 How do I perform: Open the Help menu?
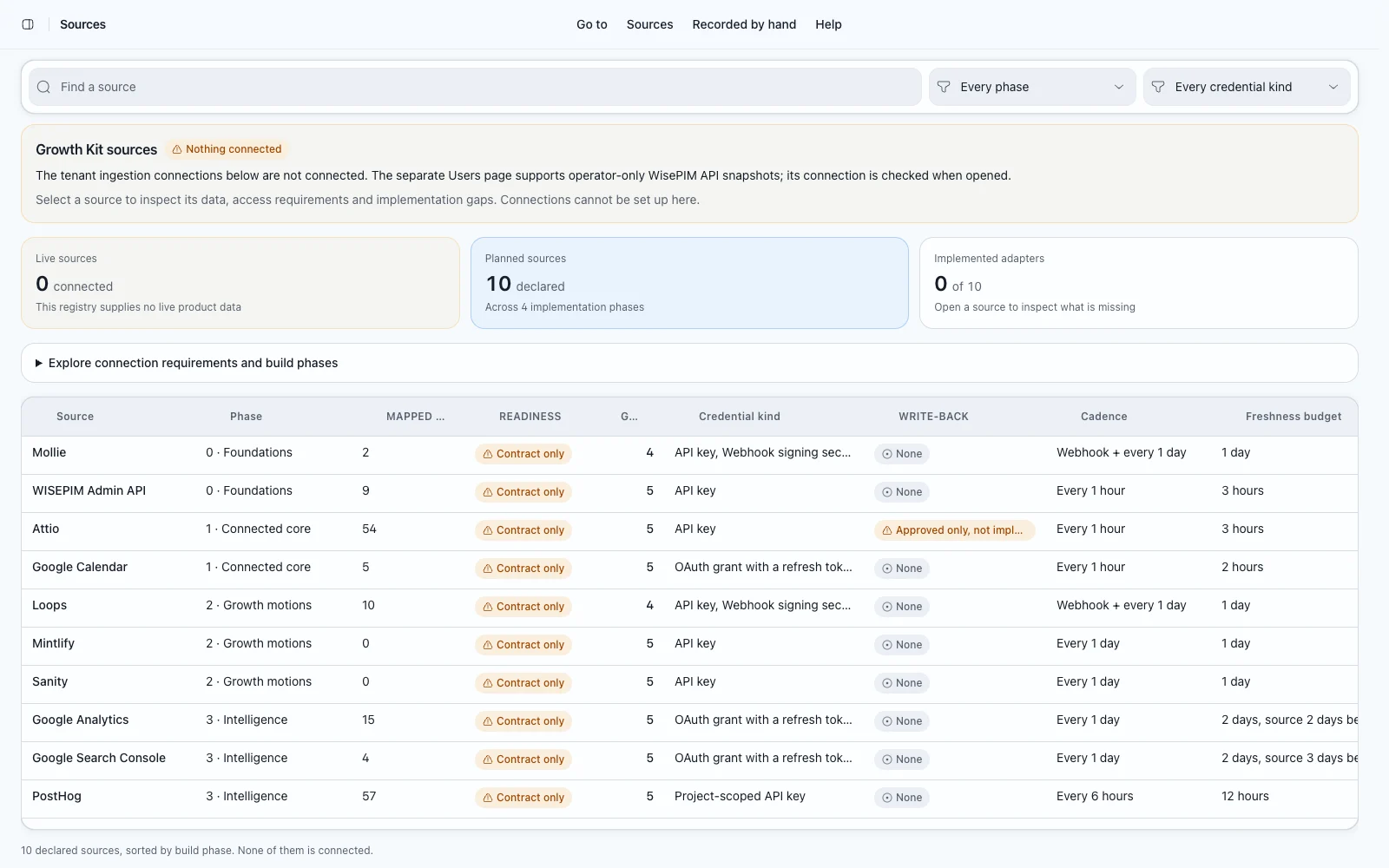pos(828,24)
